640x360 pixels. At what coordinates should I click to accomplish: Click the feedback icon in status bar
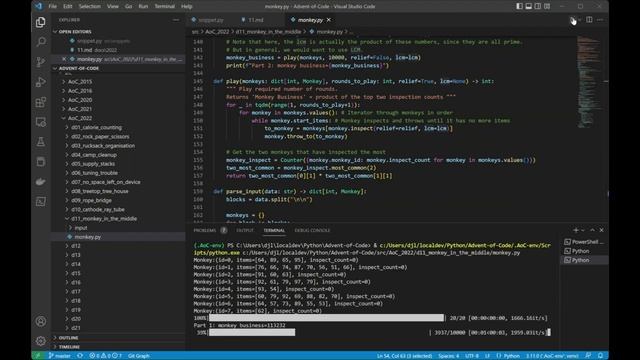point(588,356)
